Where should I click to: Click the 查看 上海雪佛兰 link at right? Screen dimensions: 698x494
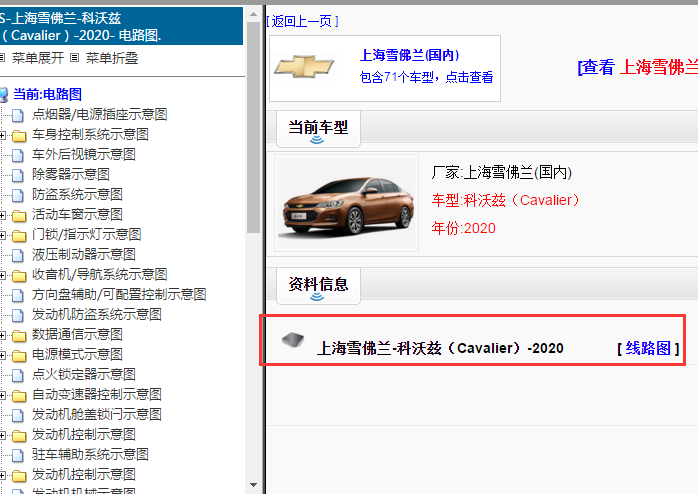coord(637,67)
